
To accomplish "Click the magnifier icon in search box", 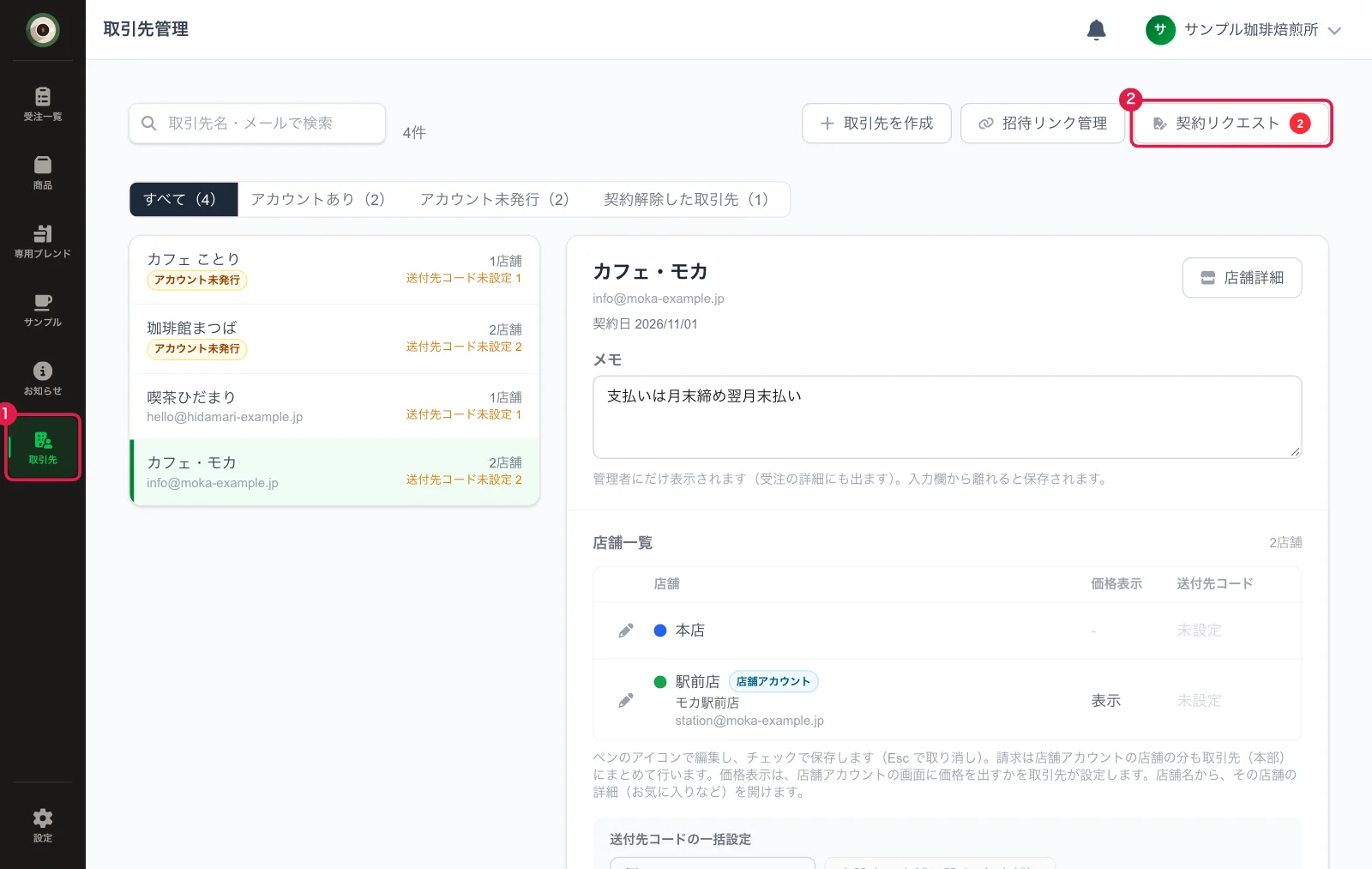I will point(148,124).
